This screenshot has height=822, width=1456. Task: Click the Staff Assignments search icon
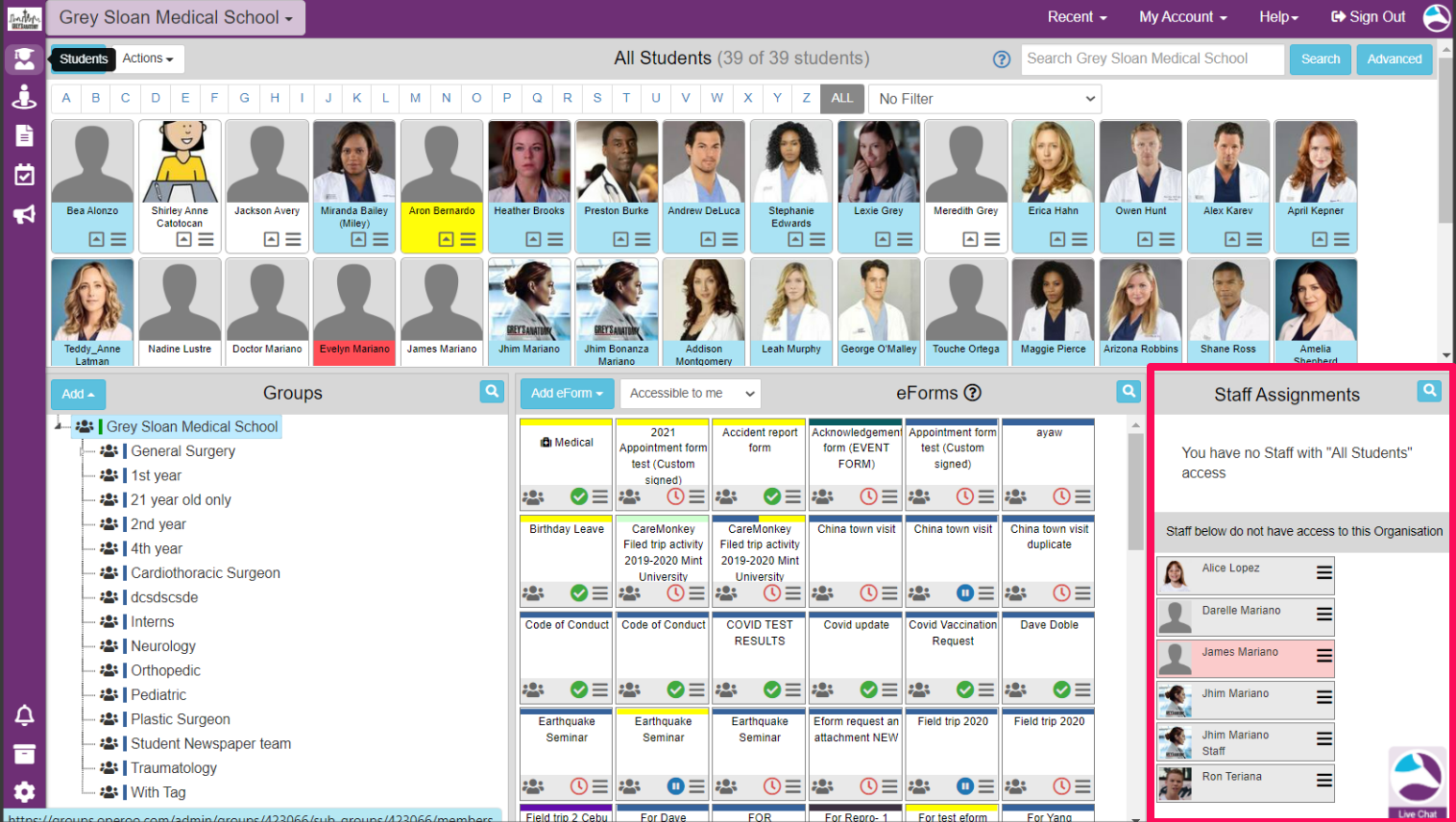(1430, 391)
